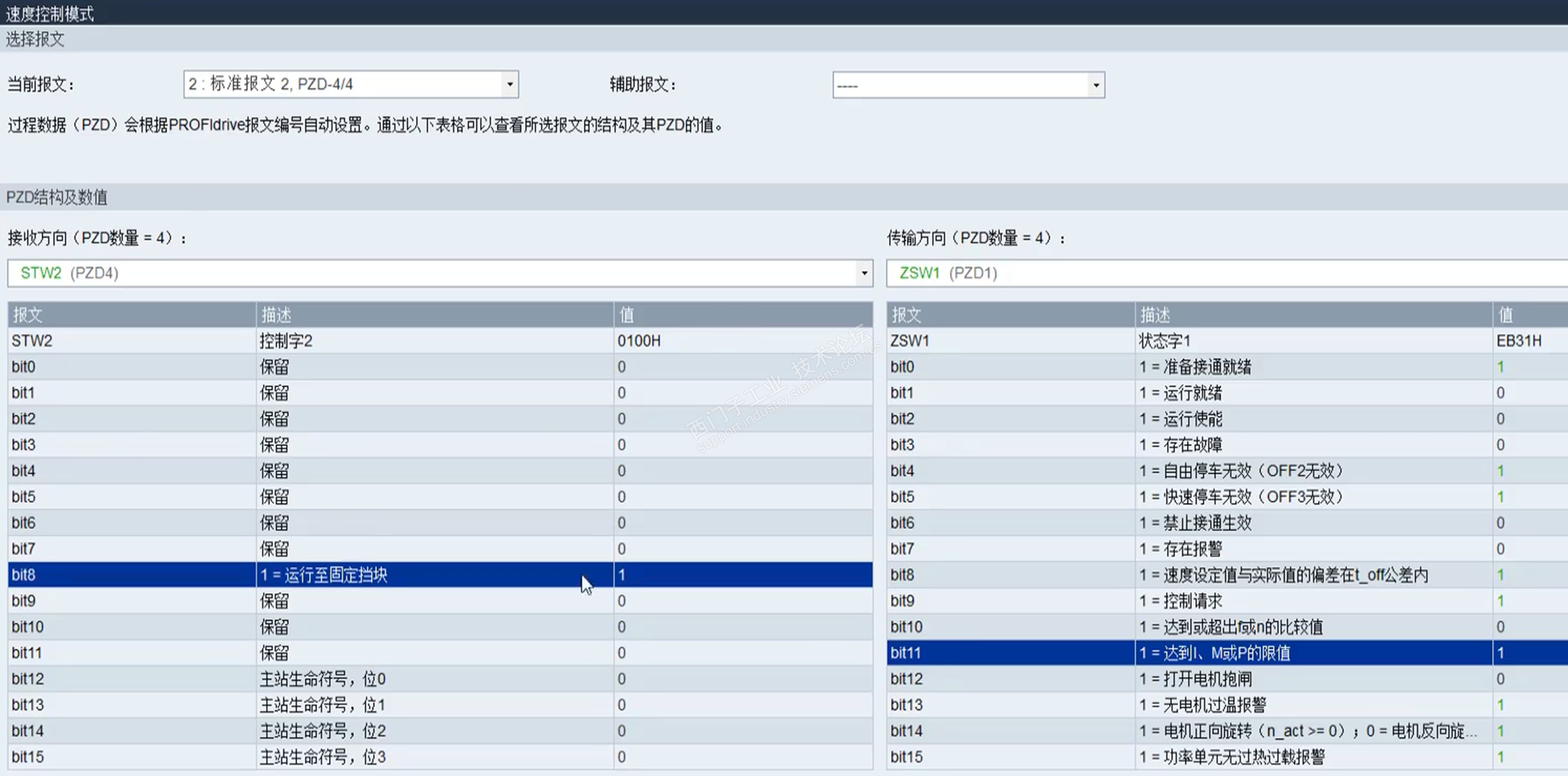Open the 选择报文 section header

tap(35, 40)
